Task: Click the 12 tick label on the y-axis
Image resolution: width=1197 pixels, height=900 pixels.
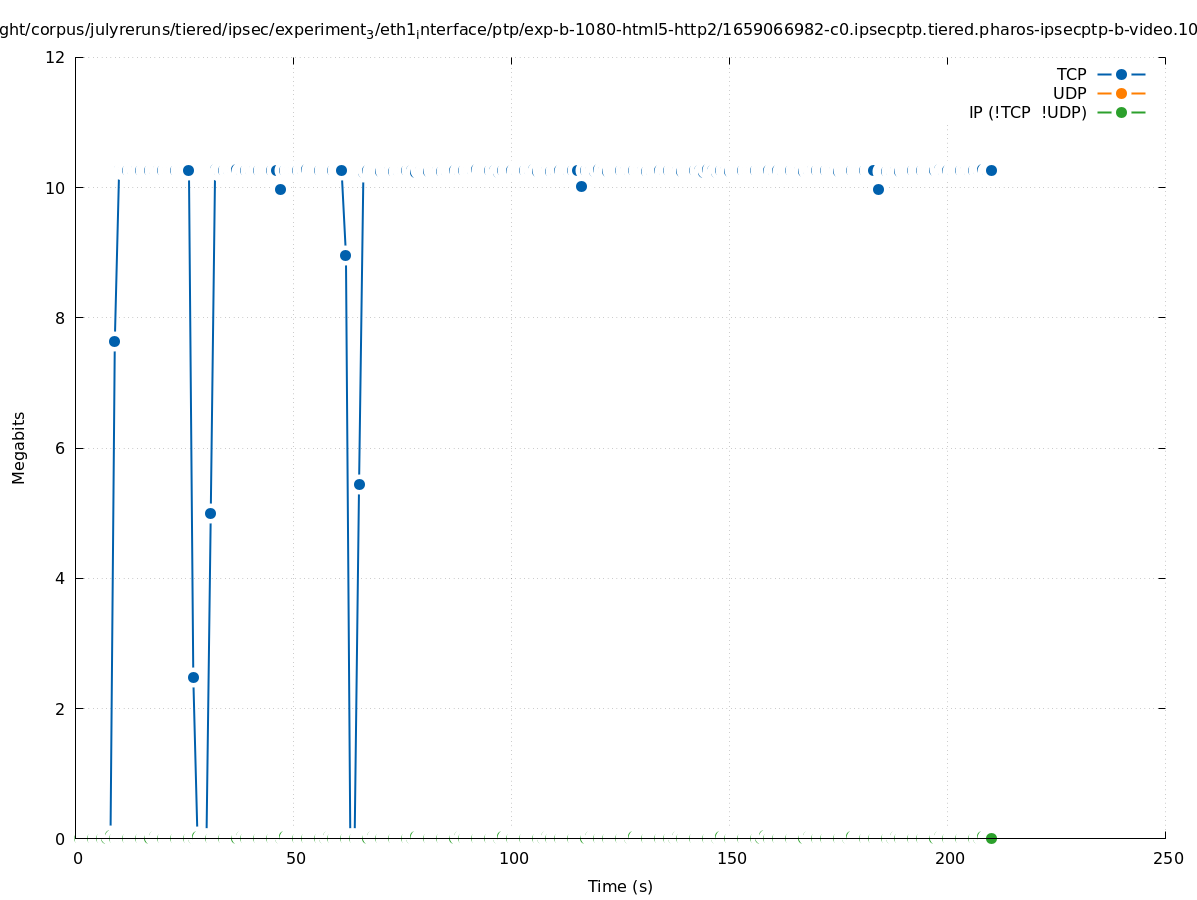Action: click(x=56, y=57)
